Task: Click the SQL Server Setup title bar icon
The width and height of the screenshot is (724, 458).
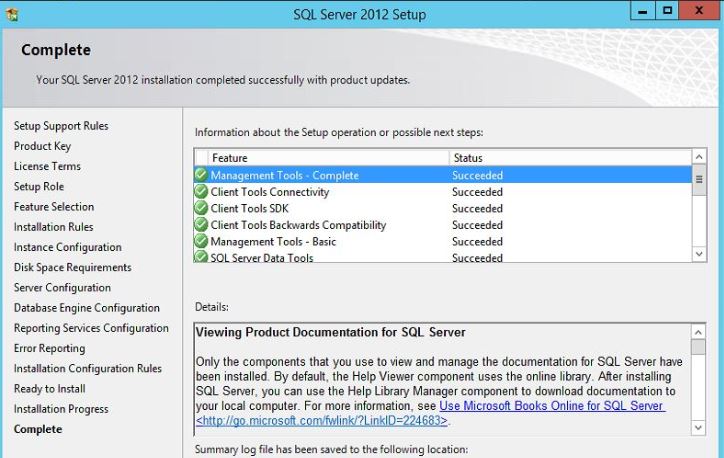Action: 11,14
